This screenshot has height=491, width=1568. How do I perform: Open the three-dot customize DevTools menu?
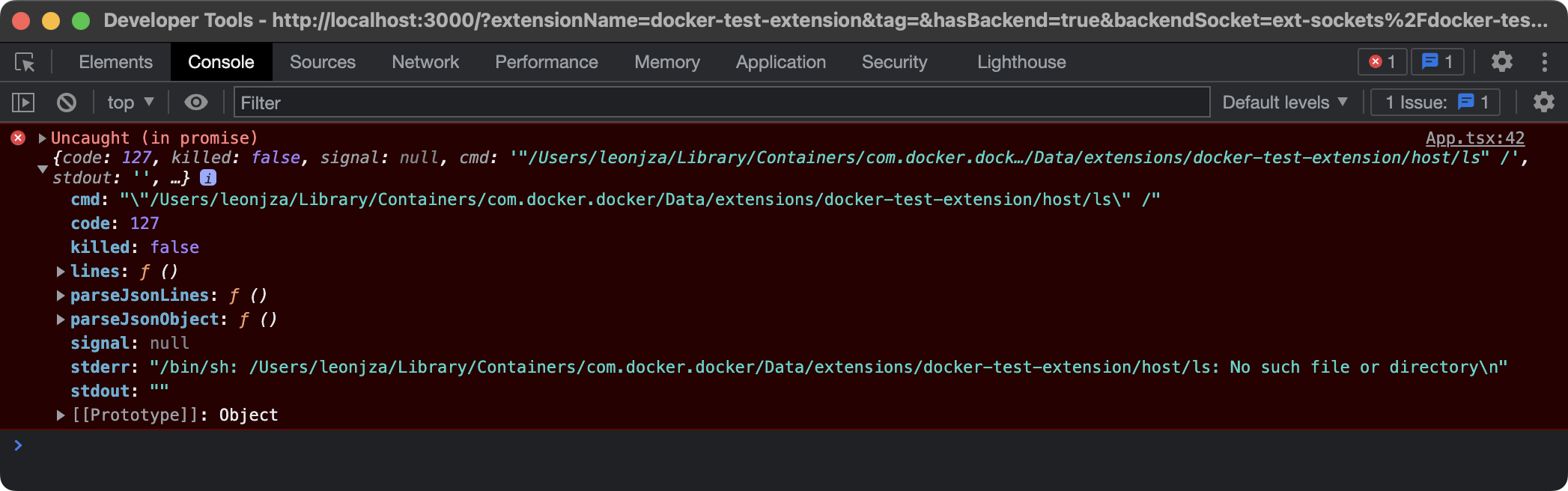[1544, 62]
